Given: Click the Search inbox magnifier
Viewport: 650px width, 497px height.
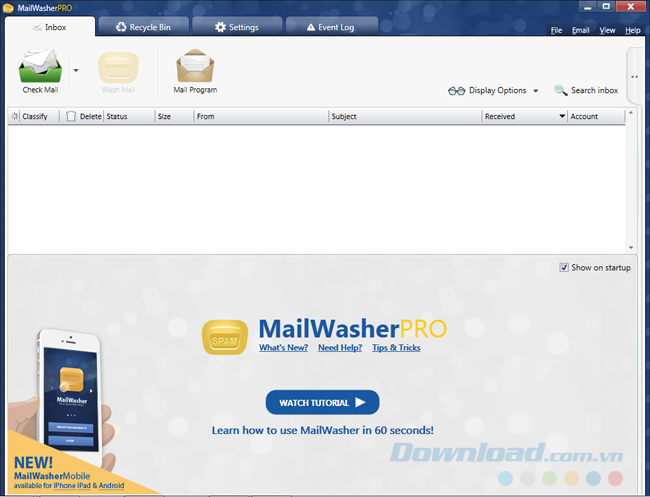Looking at the screenshot, I should pyautogui.click(x=560, y=90).
